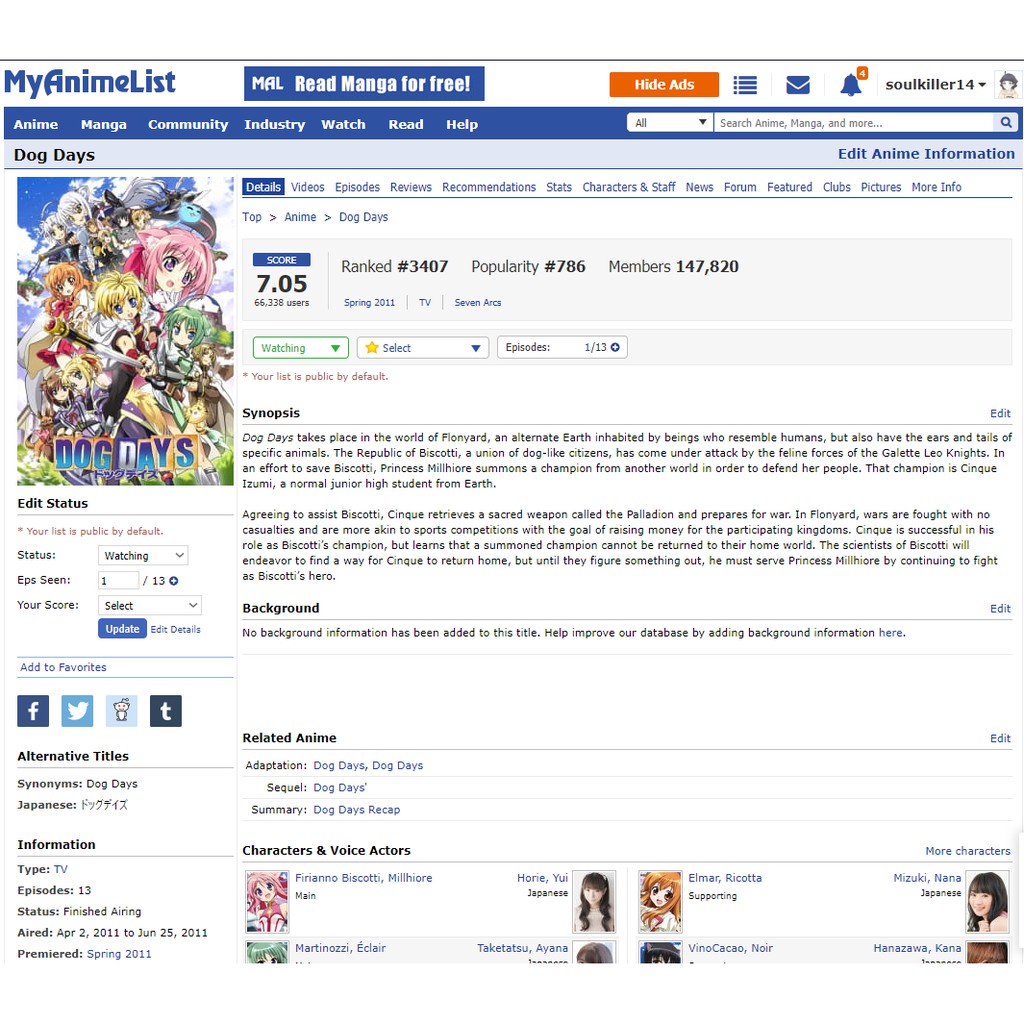The height and width of the screenshot is (1024, 1024).
Task: Click the soulkiller14 profile avatar
Action: (x=1008, y=85)
